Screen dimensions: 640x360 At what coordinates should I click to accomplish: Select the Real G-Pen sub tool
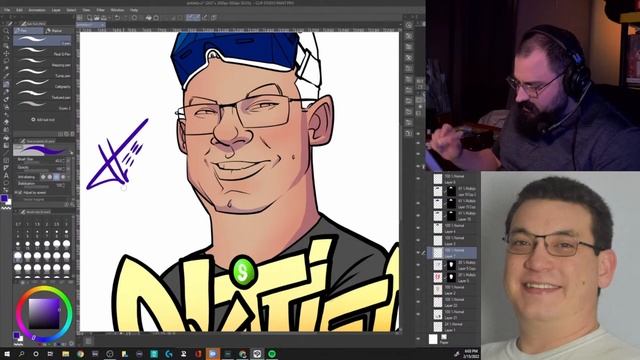pos(42,52)
